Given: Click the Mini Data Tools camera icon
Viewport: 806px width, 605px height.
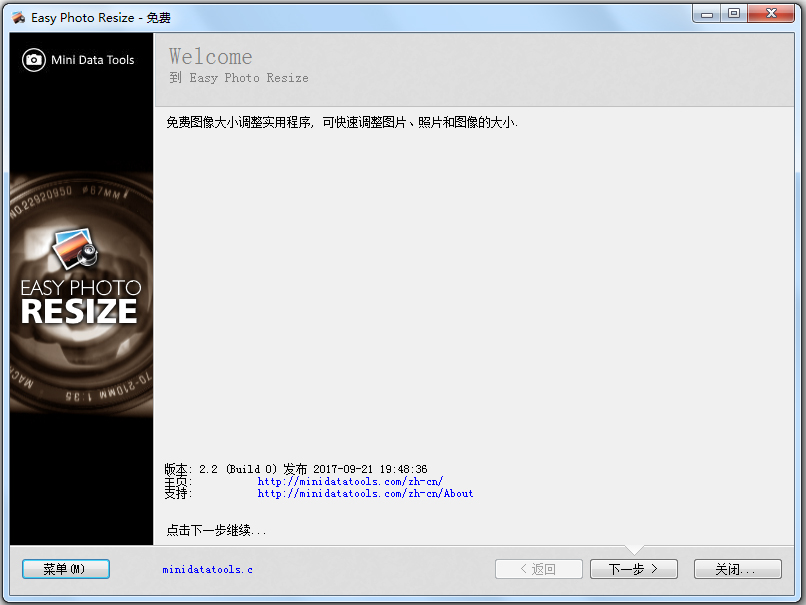Looking at the screenshot, I should click(x=34, y=60).
